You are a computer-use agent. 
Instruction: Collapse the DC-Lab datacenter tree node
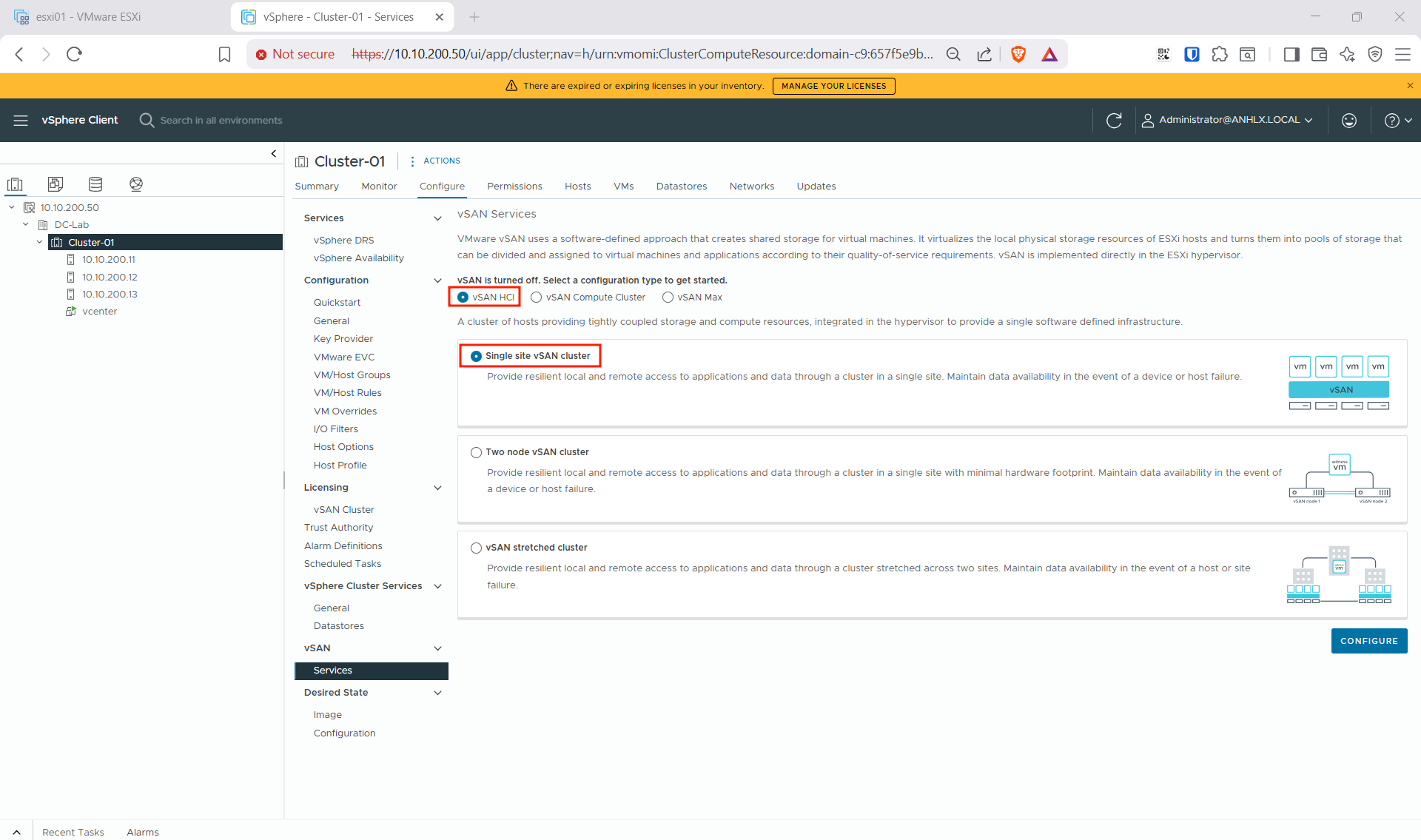(26, 224)
